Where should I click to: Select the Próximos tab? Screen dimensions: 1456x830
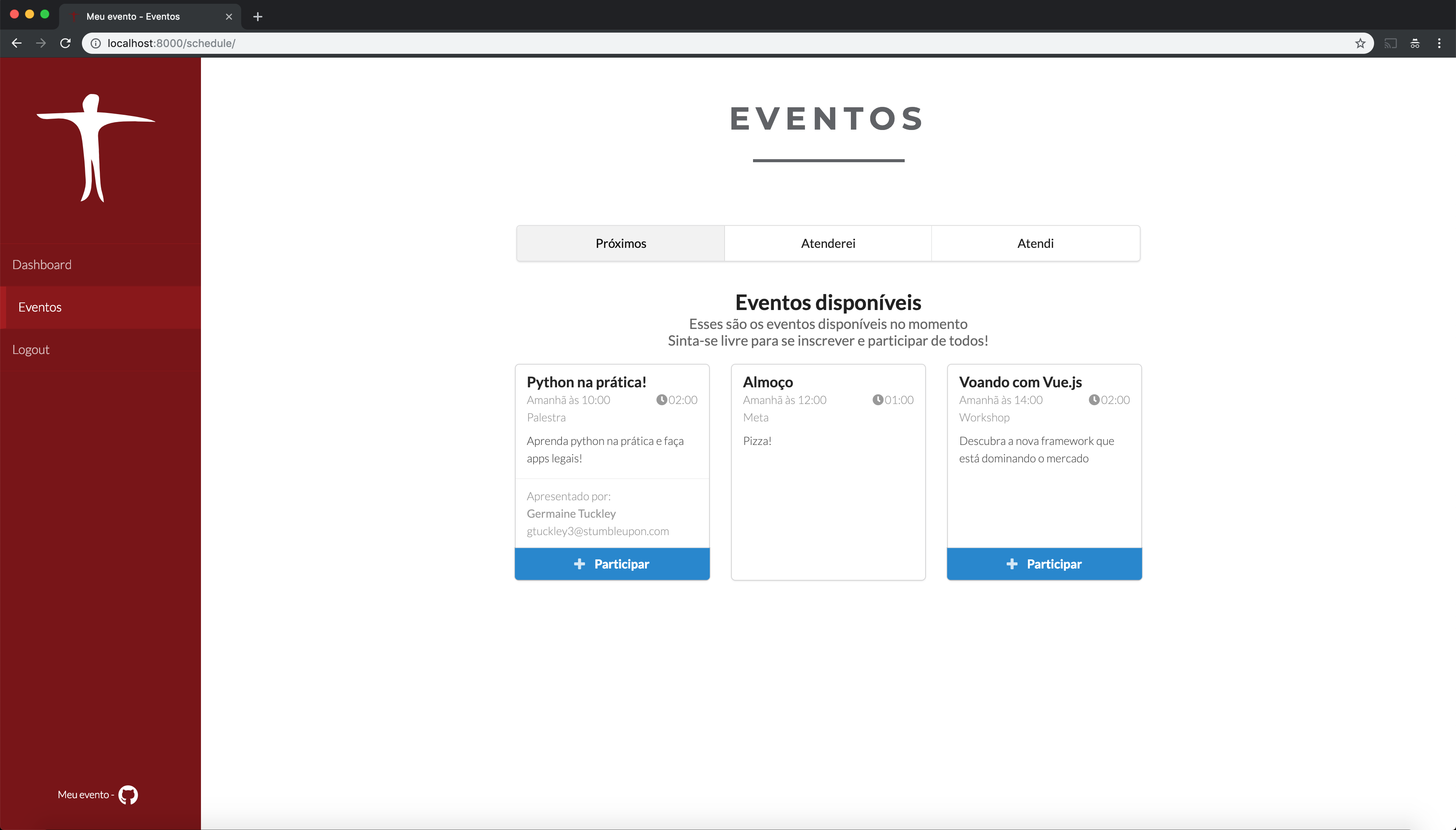pyautogui.click(x=620, y=243)
